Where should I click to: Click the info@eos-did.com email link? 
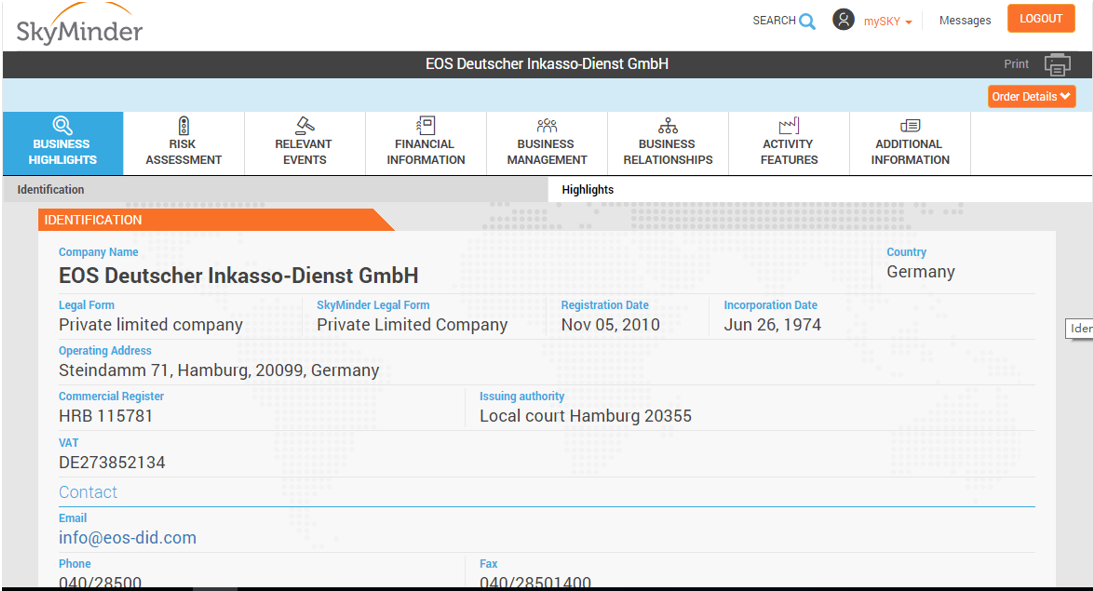pyautogui.click(x=128, y=538)
